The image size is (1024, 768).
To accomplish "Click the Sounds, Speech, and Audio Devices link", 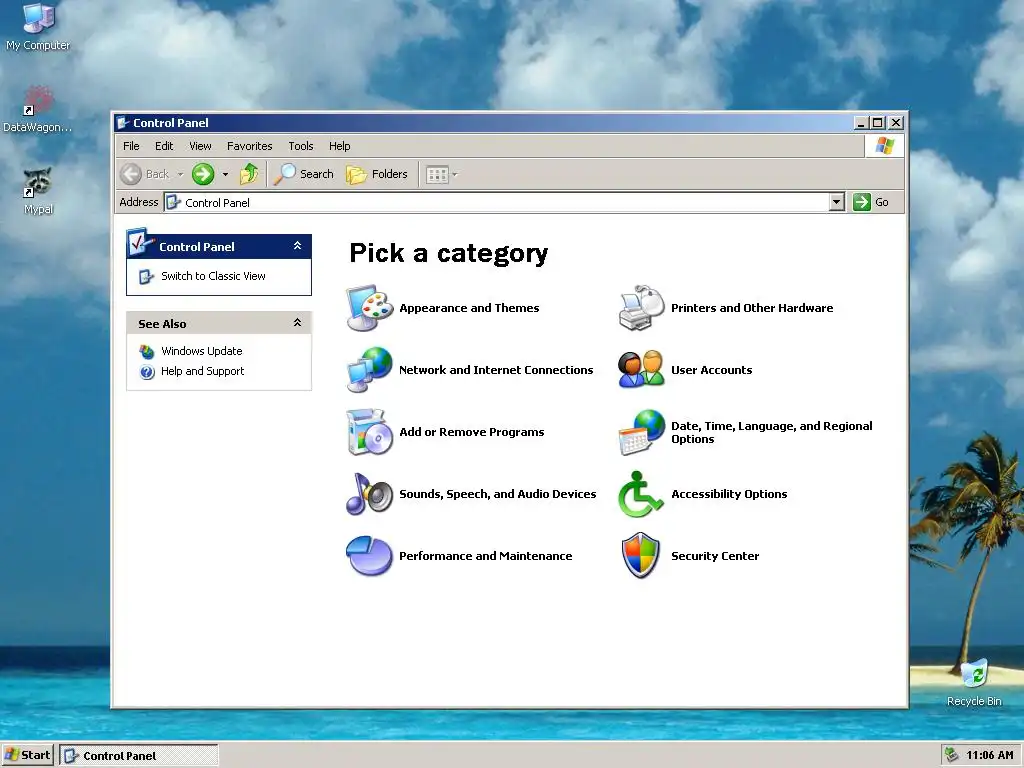I will [x=498, y=494].
